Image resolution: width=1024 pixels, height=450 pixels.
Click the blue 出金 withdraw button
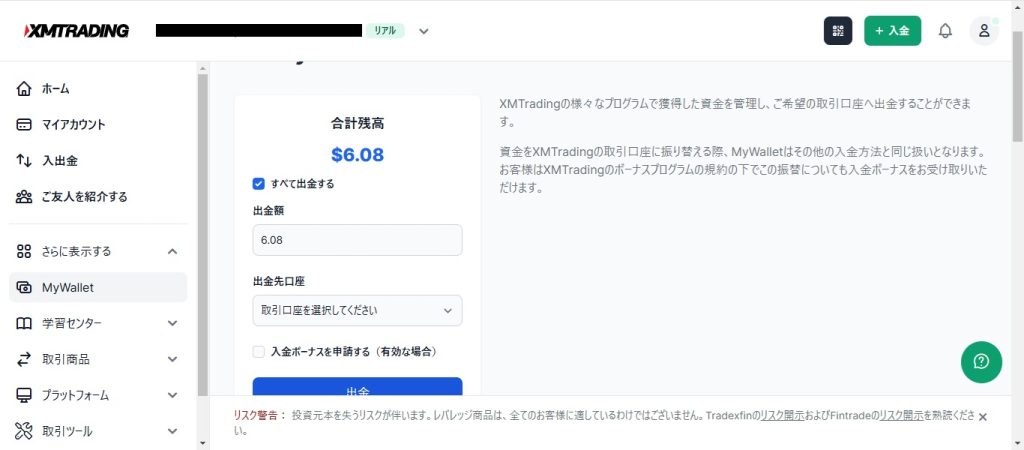click(357, 390)
